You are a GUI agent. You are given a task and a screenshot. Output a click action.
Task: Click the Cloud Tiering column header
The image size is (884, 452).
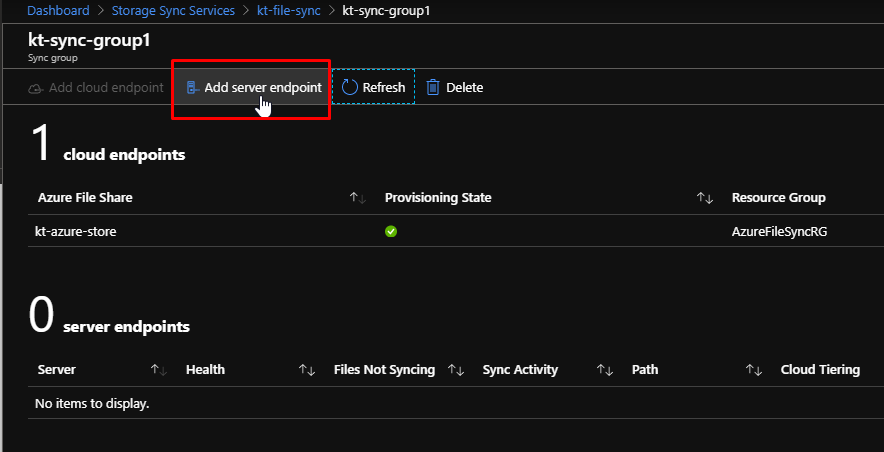[820, 370]
